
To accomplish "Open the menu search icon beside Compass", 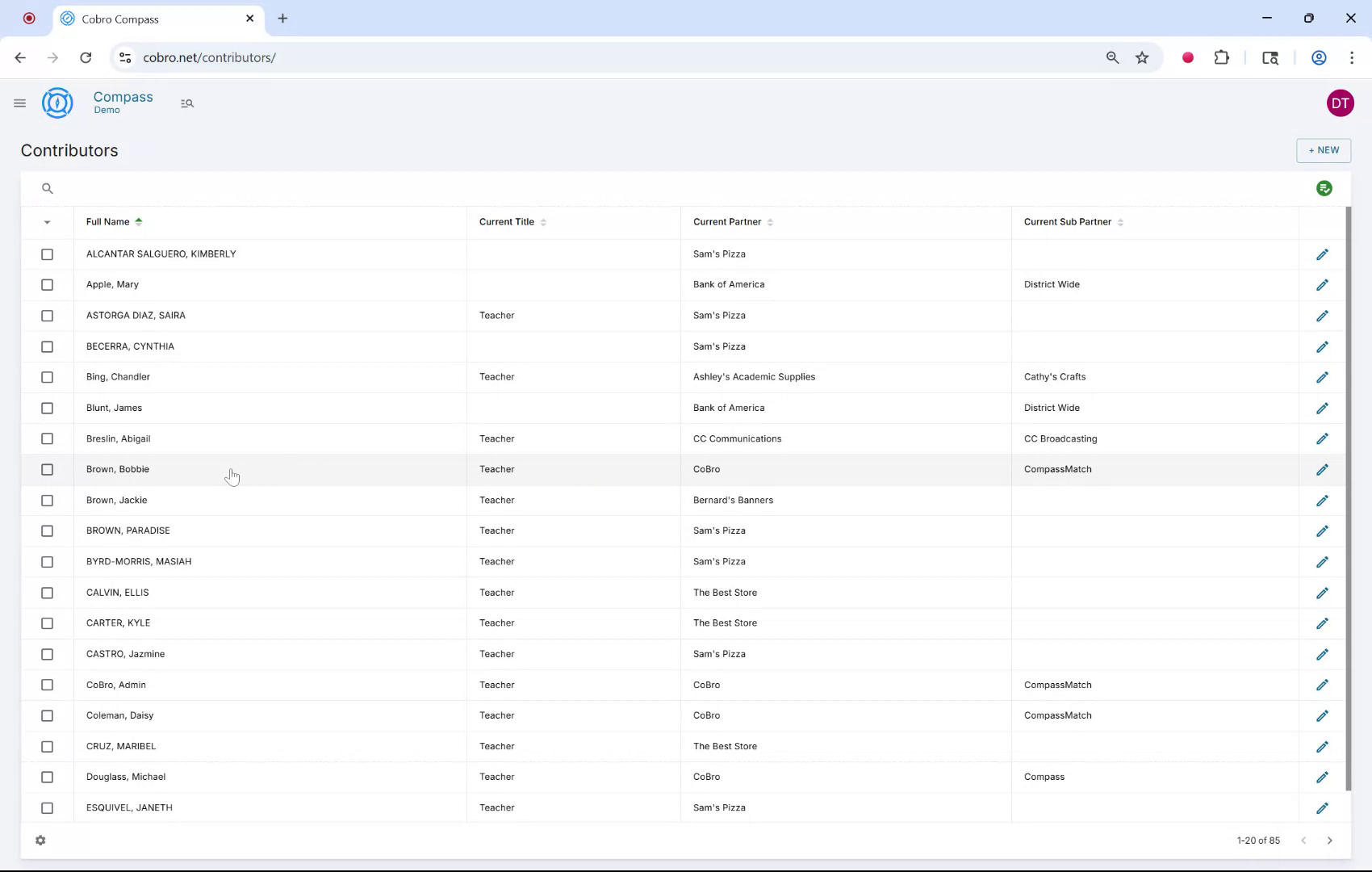I will (x=187, y=103).
